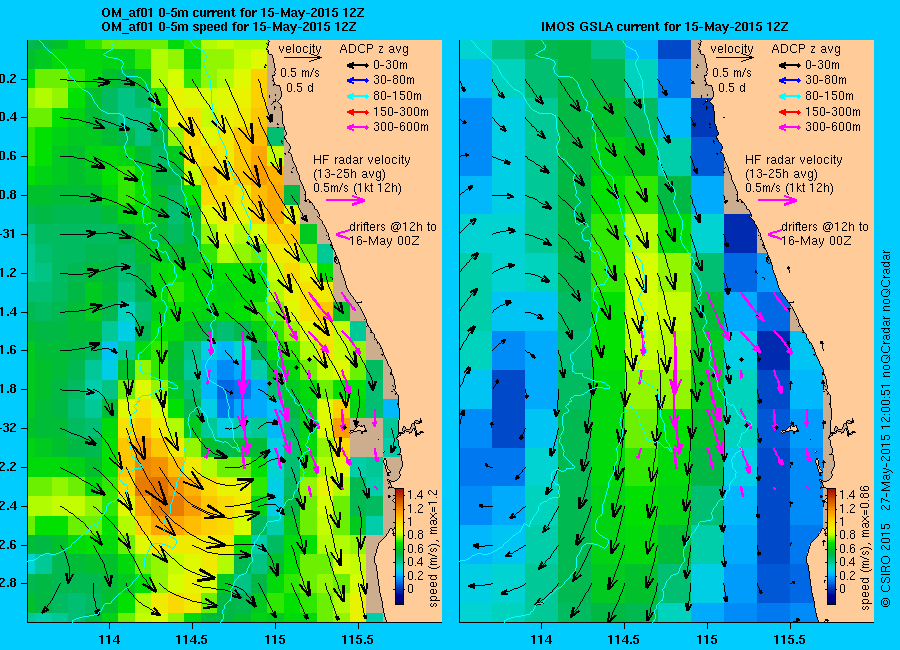
Task: Click the magenta HF radar arrow in left panel
Action: 346,200
